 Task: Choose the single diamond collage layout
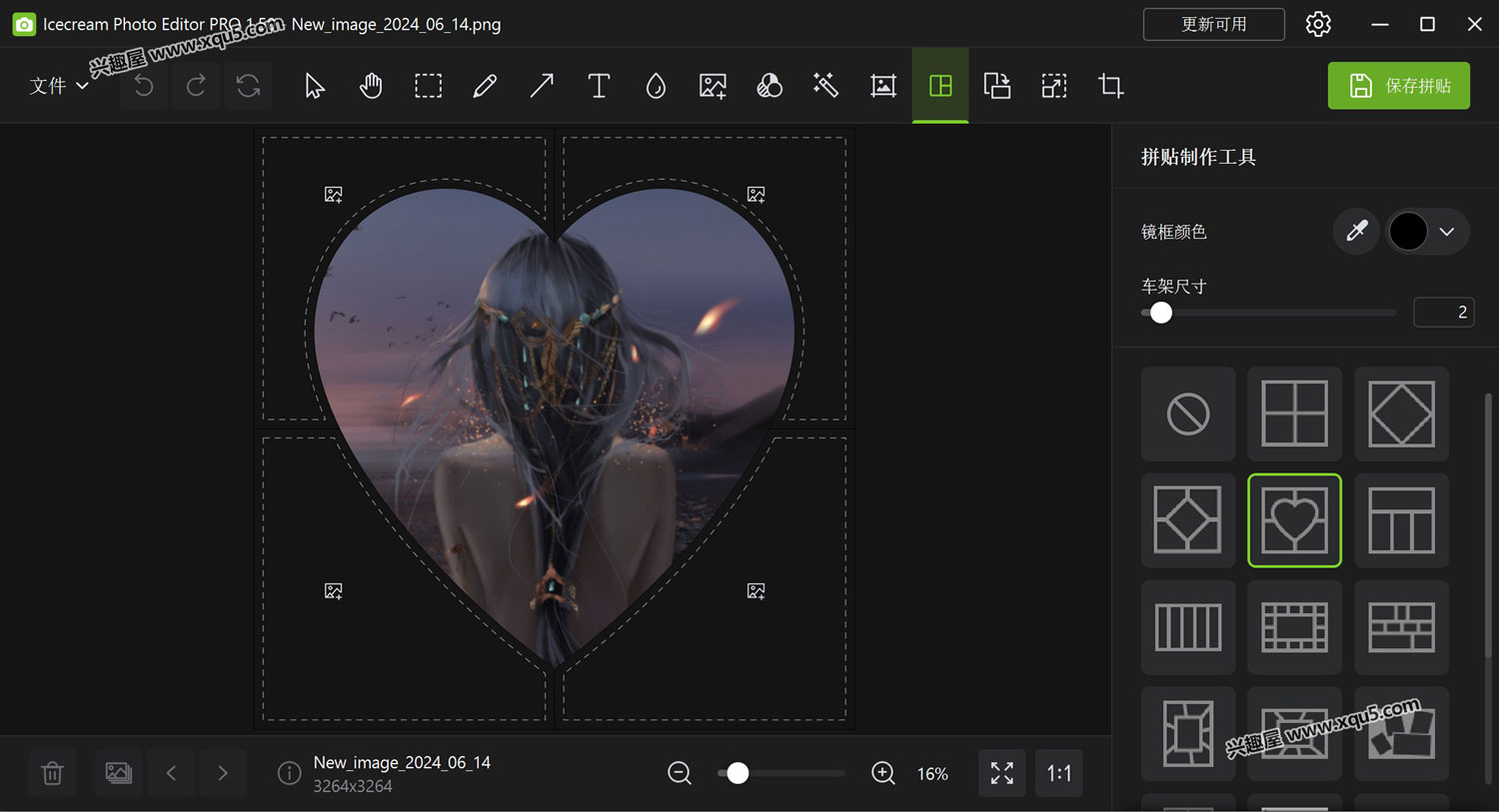[x=1402, y=413]
